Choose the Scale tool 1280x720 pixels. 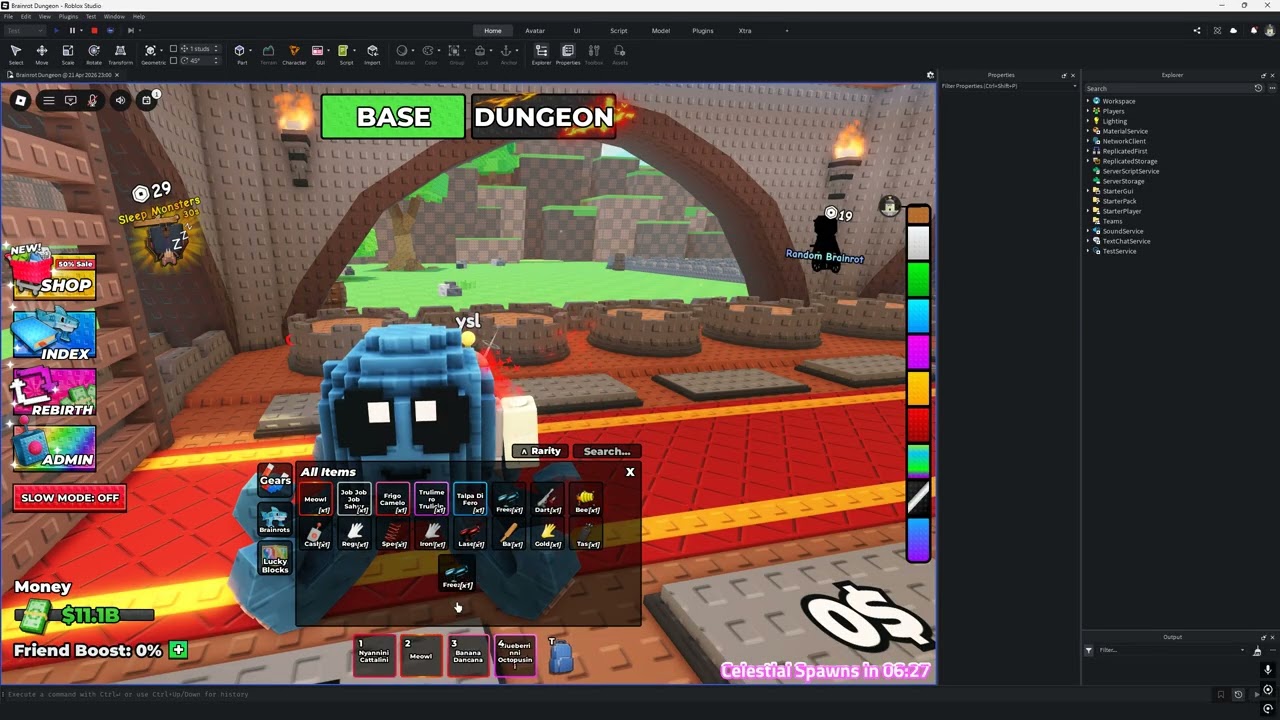(68, 54)
